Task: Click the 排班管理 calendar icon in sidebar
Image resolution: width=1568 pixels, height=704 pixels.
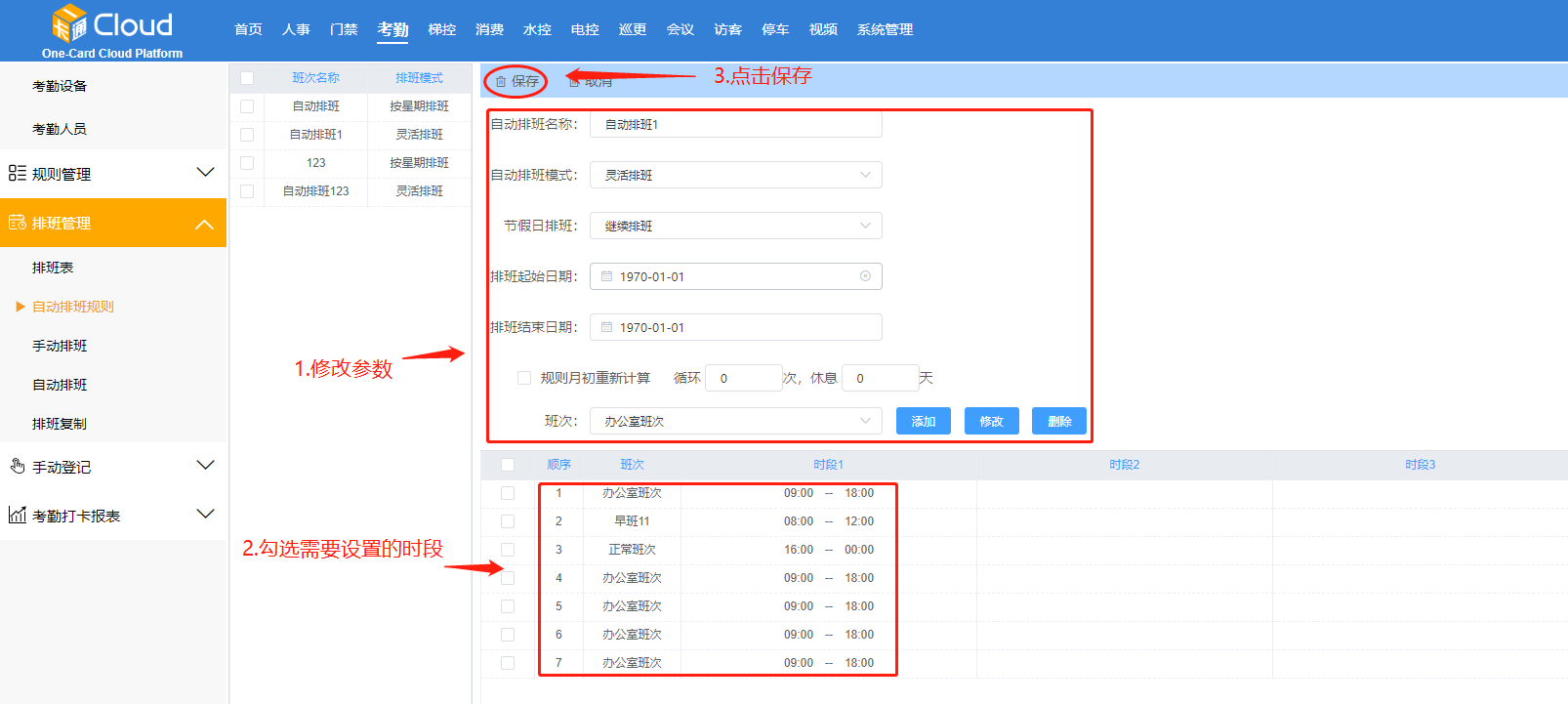Action: pos(17,223)
